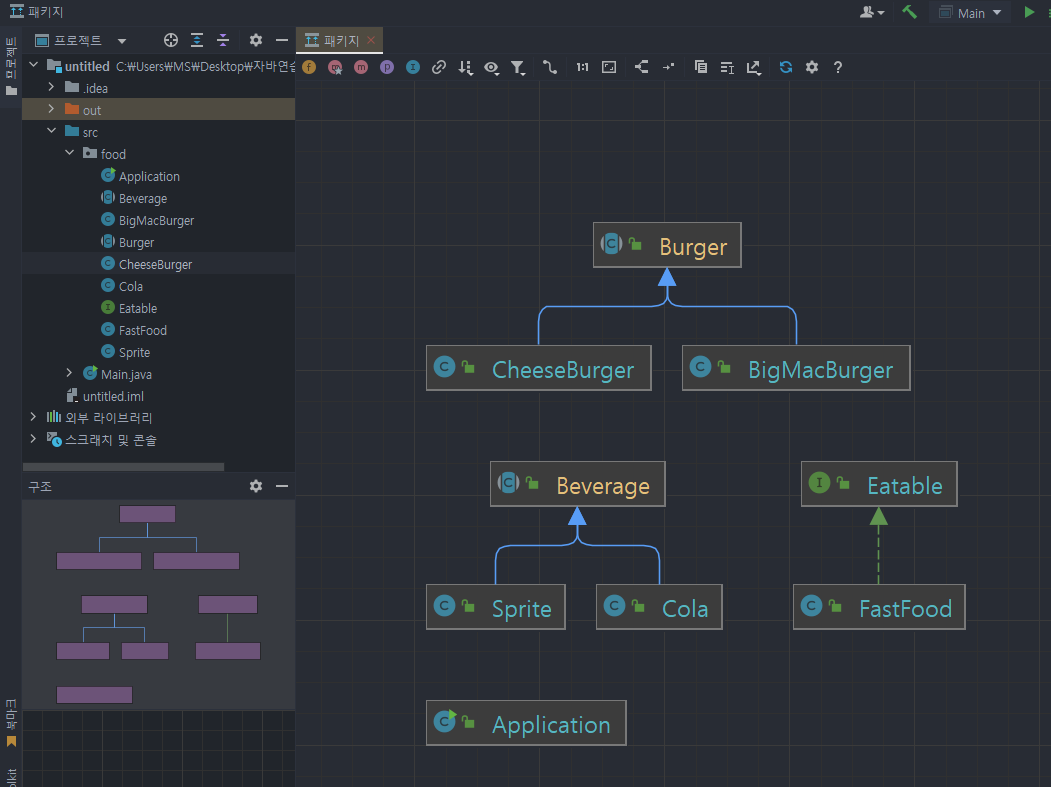The height and width of the screenshot is (787, 1051).
Task: Open the 프로젝트 tool window side tab
Action: point(11,66)
